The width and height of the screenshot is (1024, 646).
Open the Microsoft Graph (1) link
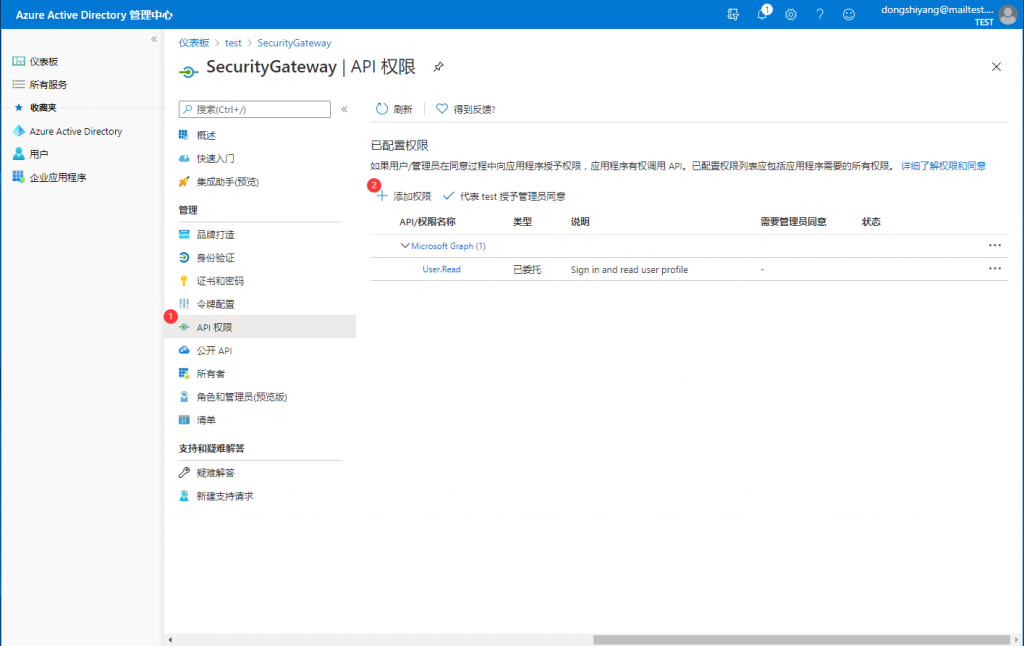tap(448, 246)
